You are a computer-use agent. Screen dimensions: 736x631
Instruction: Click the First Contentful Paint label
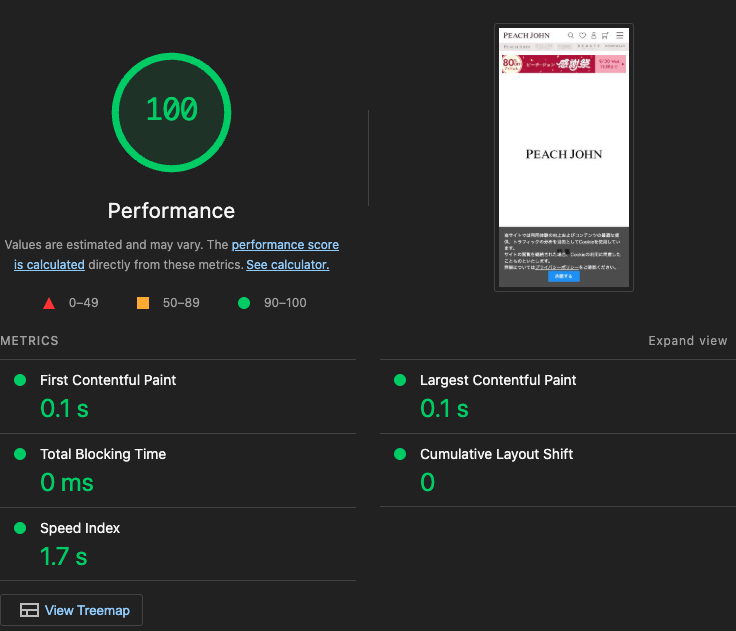pyautogui.click(x=108, y=380)
